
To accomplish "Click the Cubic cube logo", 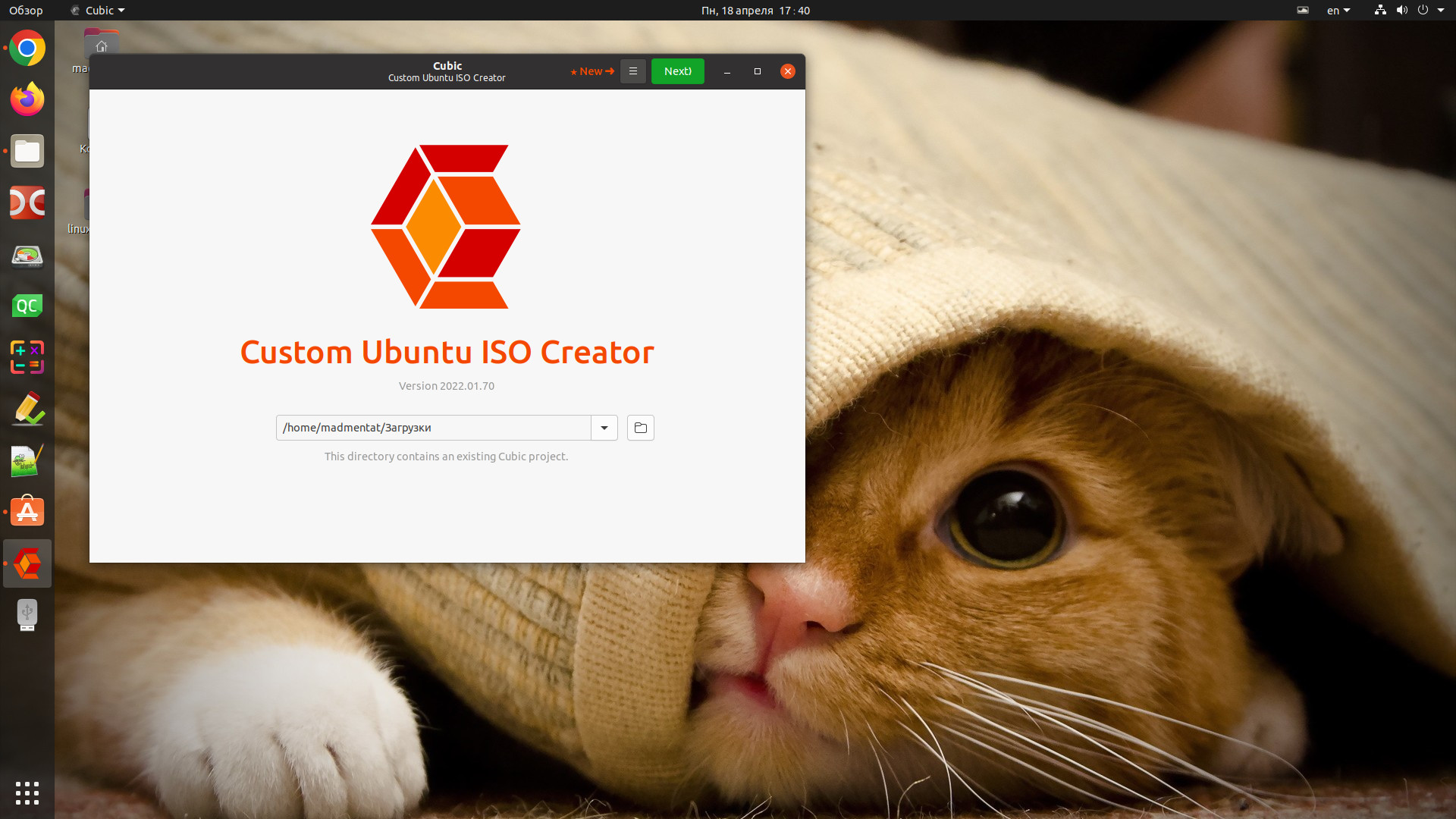I will (446, 227).
